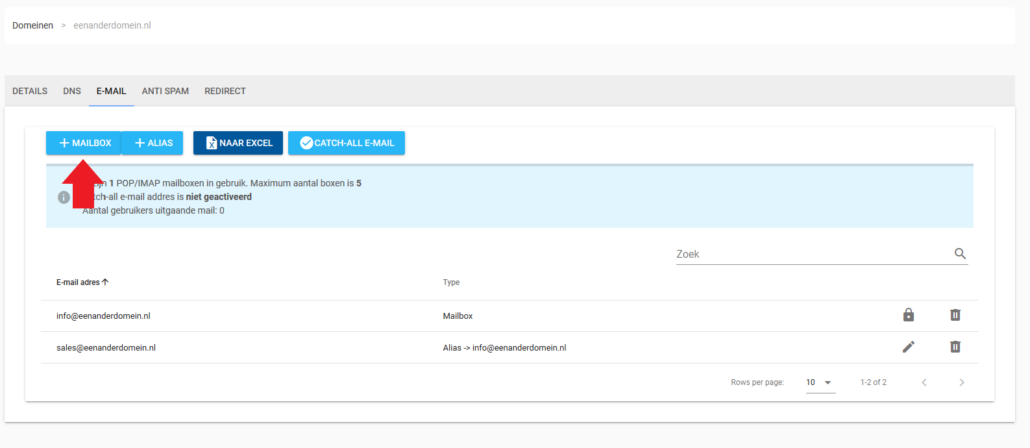Open the Rows per page dropdown
The width and height of the screenshot is (1030, 448).
(x=820, y=382)
